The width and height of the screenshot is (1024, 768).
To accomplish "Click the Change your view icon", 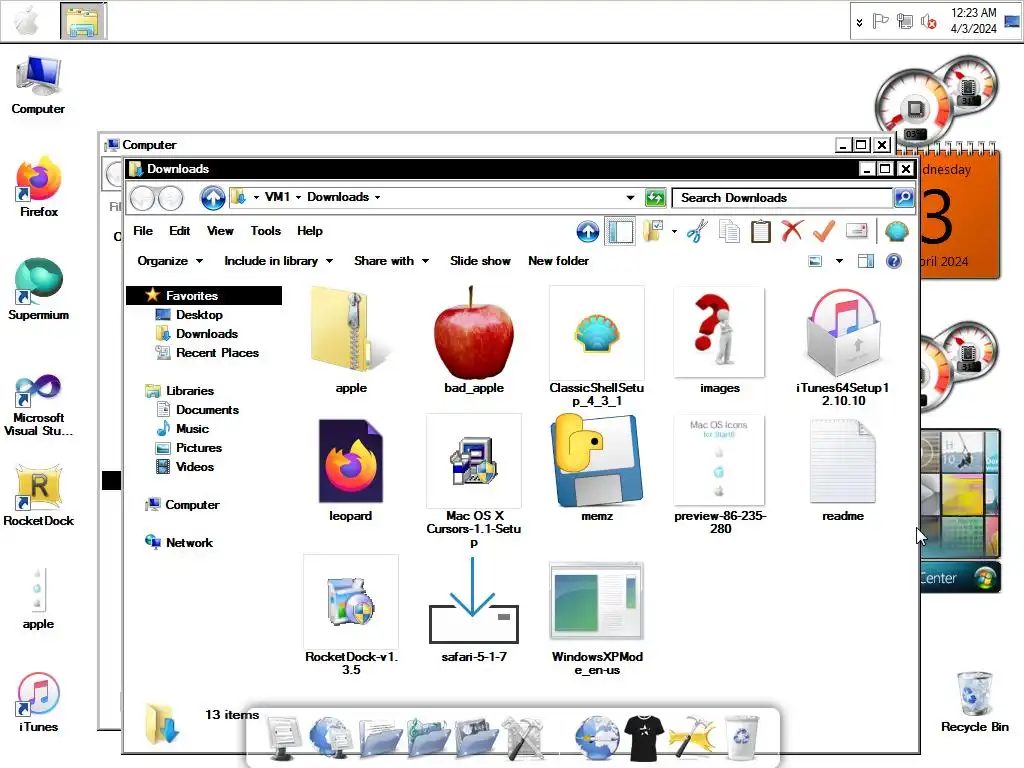I will (x=815, y=261).
